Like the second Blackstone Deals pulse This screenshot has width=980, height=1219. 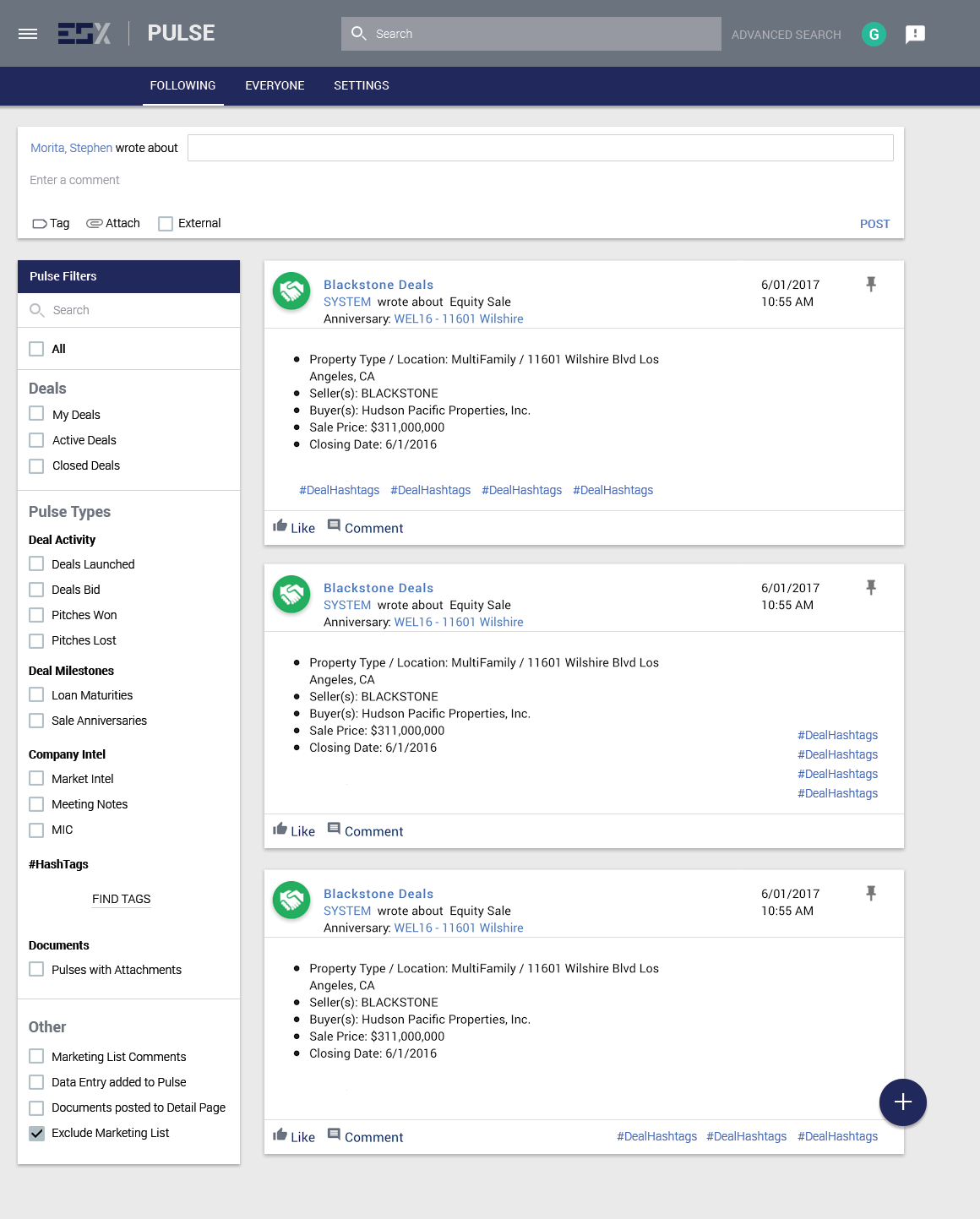294,830
